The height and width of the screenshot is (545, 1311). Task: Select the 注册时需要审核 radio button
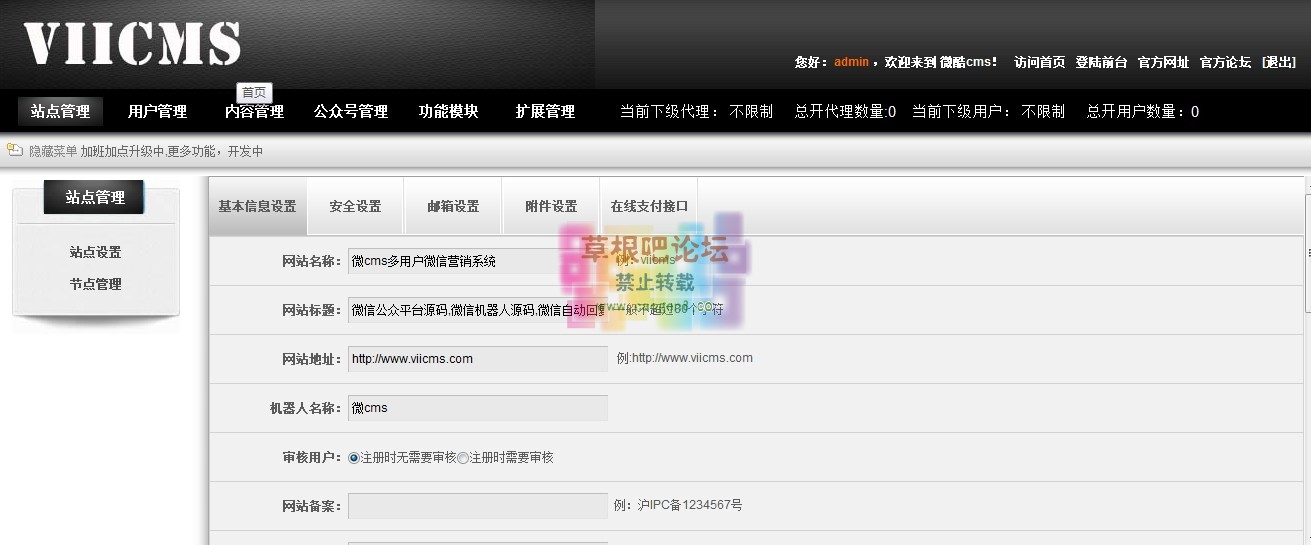[x=463, y=458]
